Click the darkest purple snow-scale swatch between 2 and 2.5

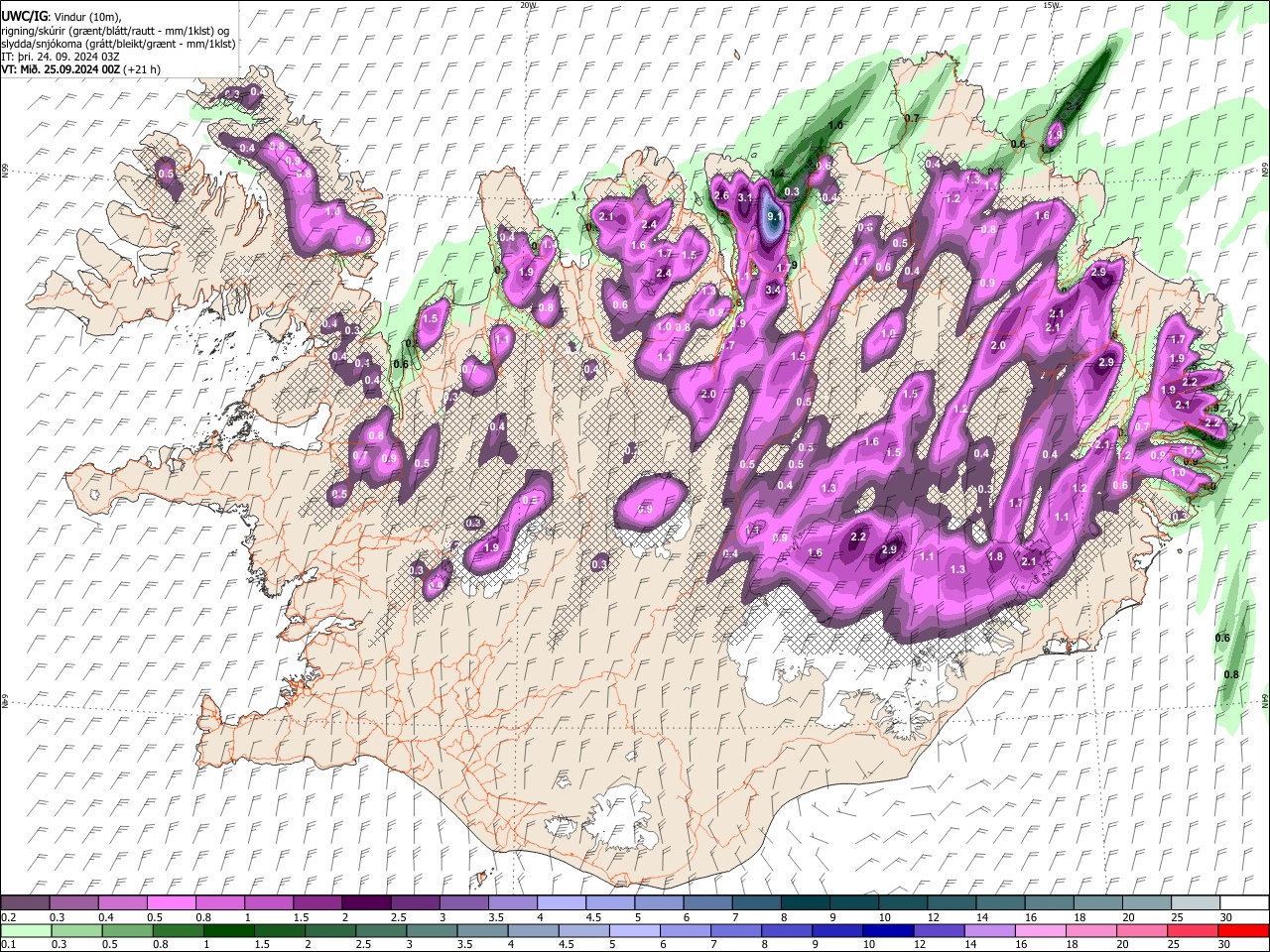[366, 902]
